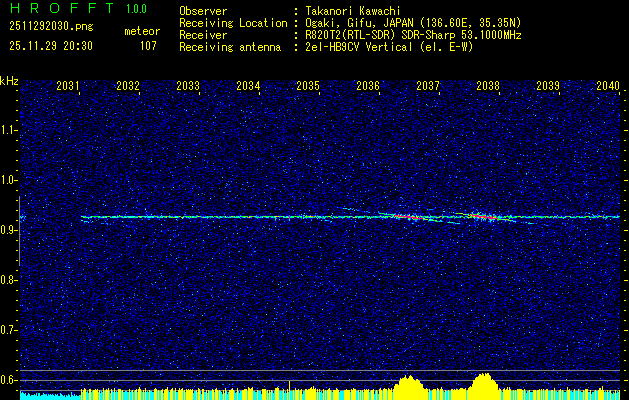Click the 0.7 kHz frequency label
The image size is (629, 400).
(9, 330)
